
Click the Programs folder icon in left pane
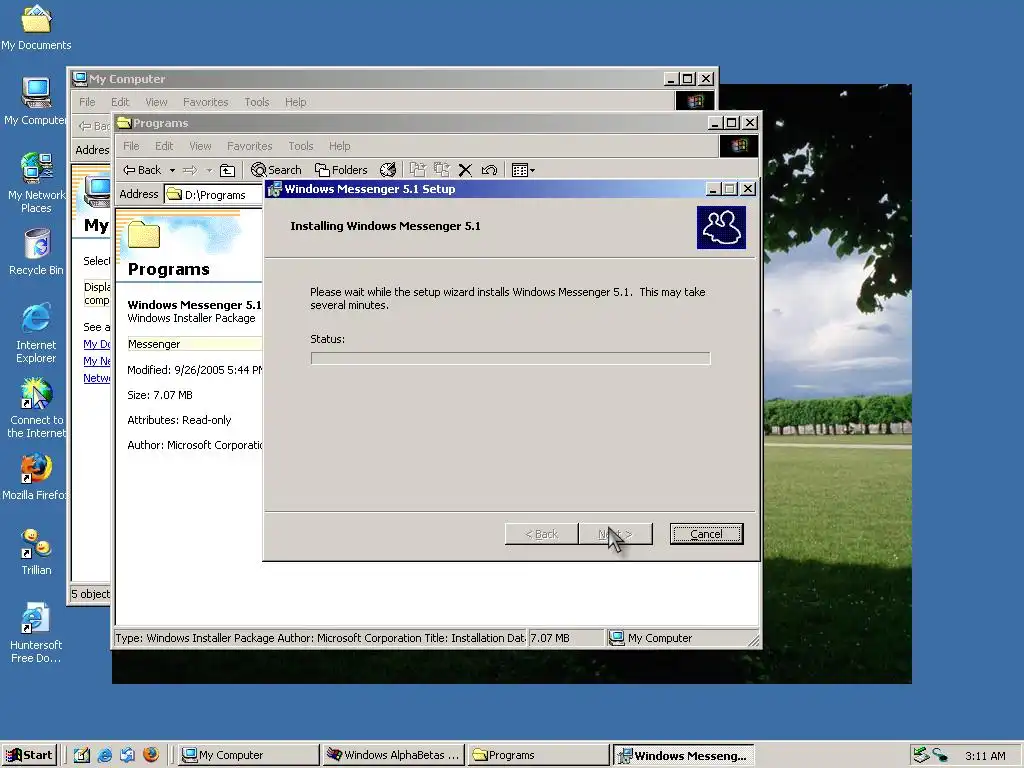(x=144, y=235)
